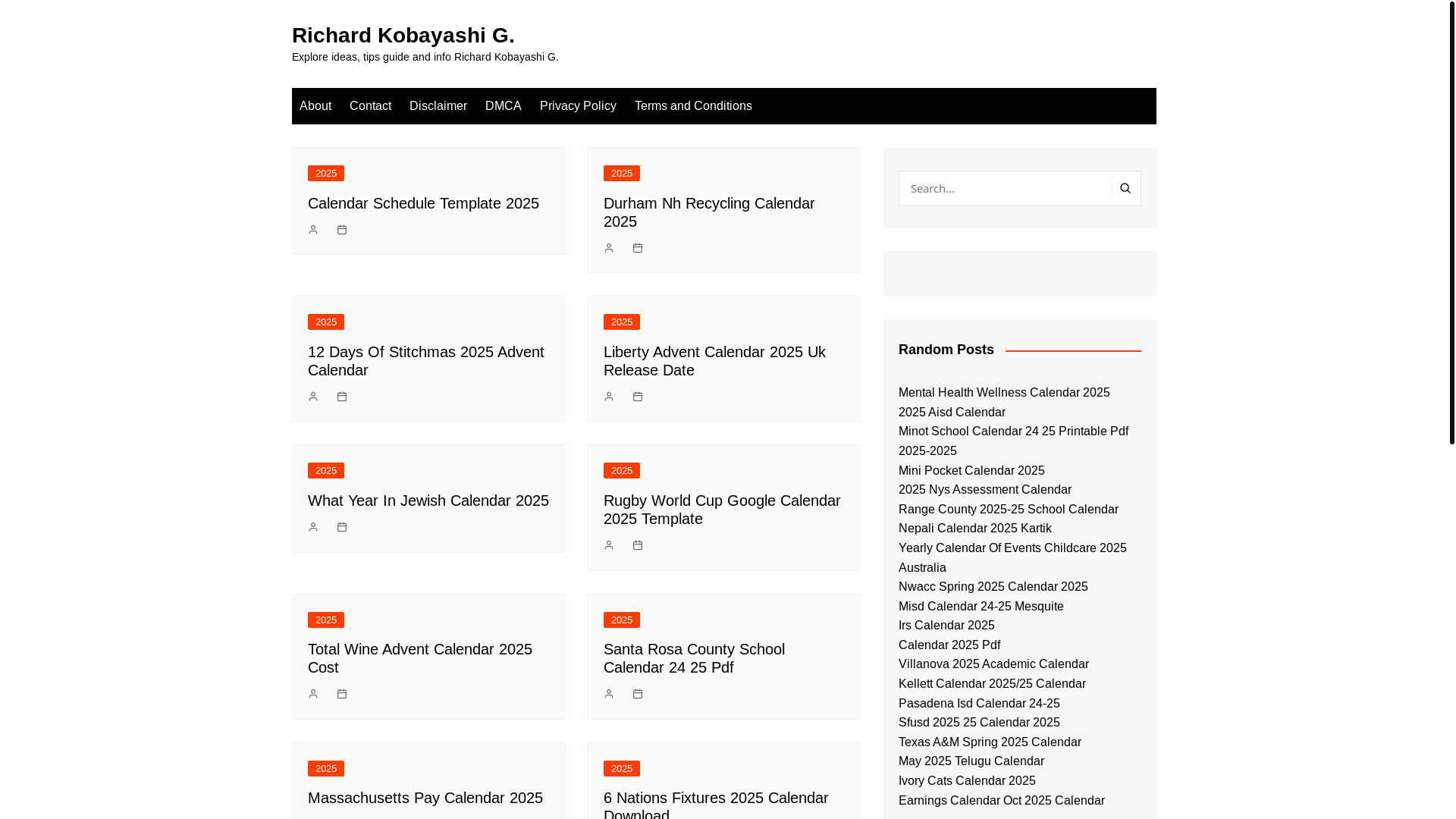Open Texas A&M Spring 2025 Calendar
The width and height of the screenshot is (1456, 819).
tap(990, 742)
